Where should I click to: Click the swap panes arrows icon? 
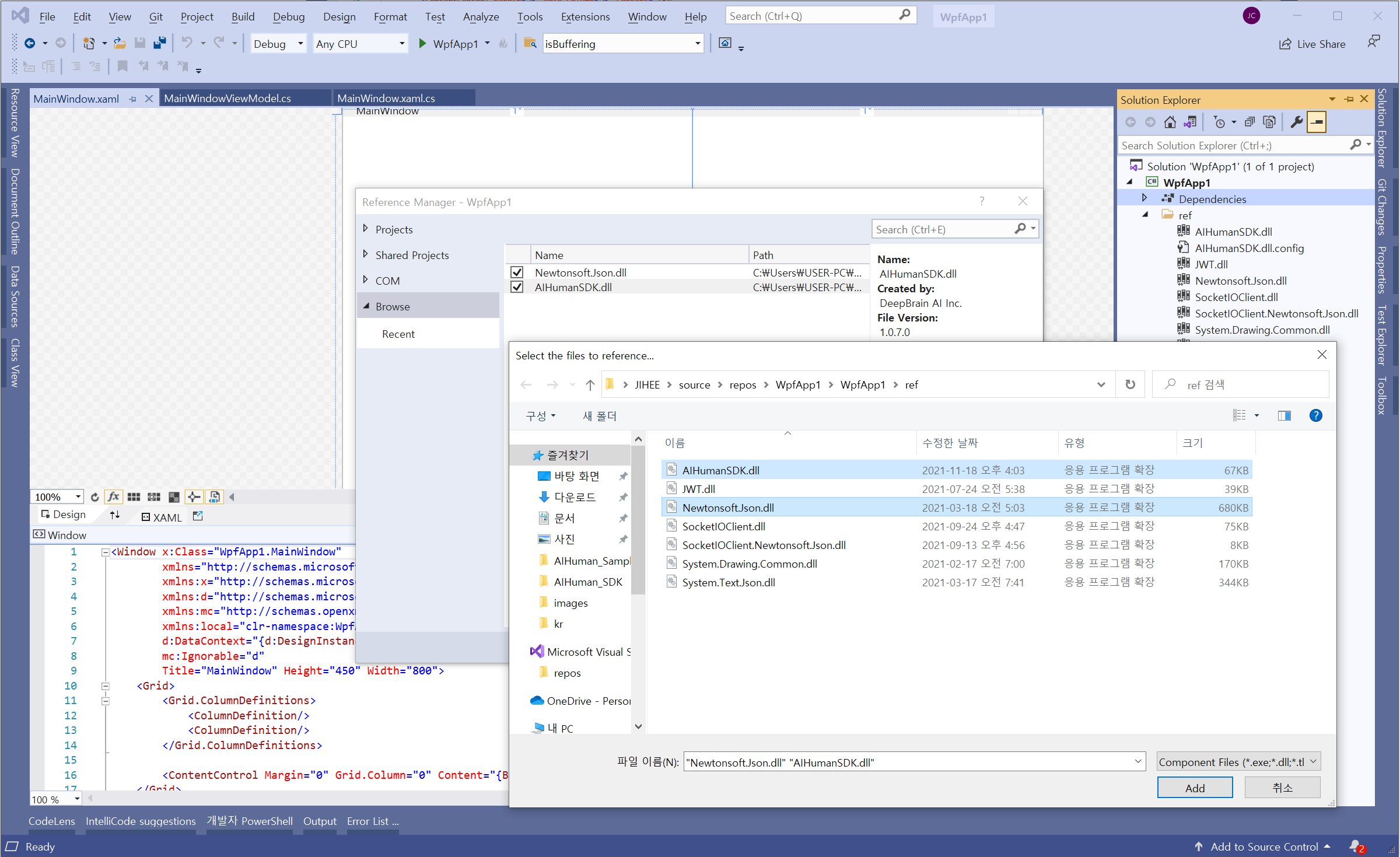pyautogui.click(x=115, y=515)
